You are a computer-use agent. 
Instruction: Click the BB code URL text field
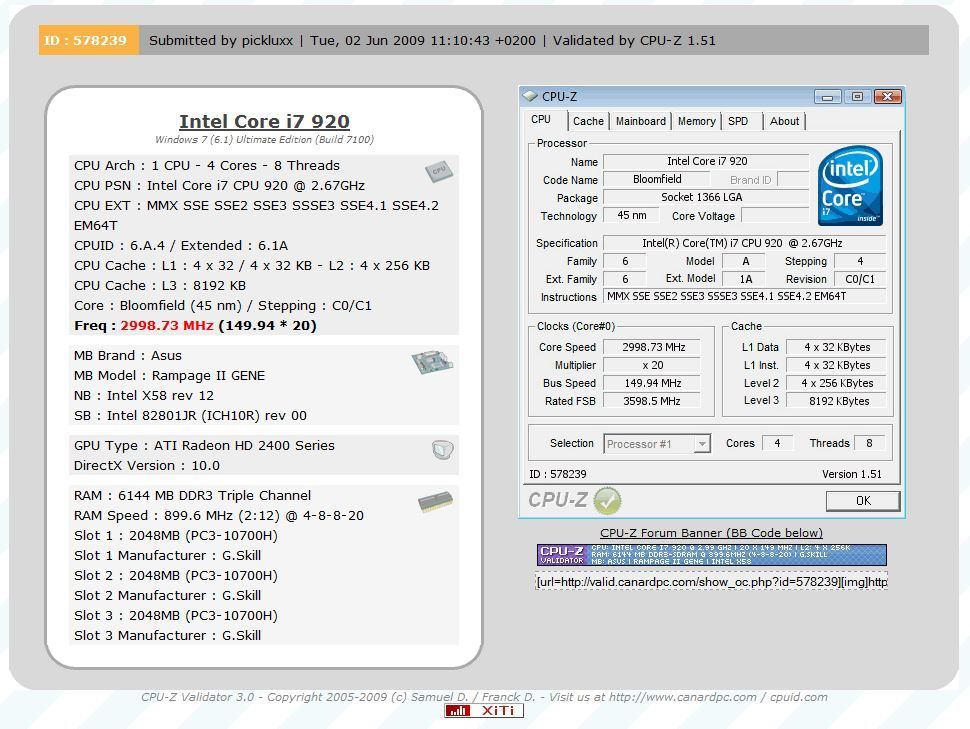pos(711,582)
